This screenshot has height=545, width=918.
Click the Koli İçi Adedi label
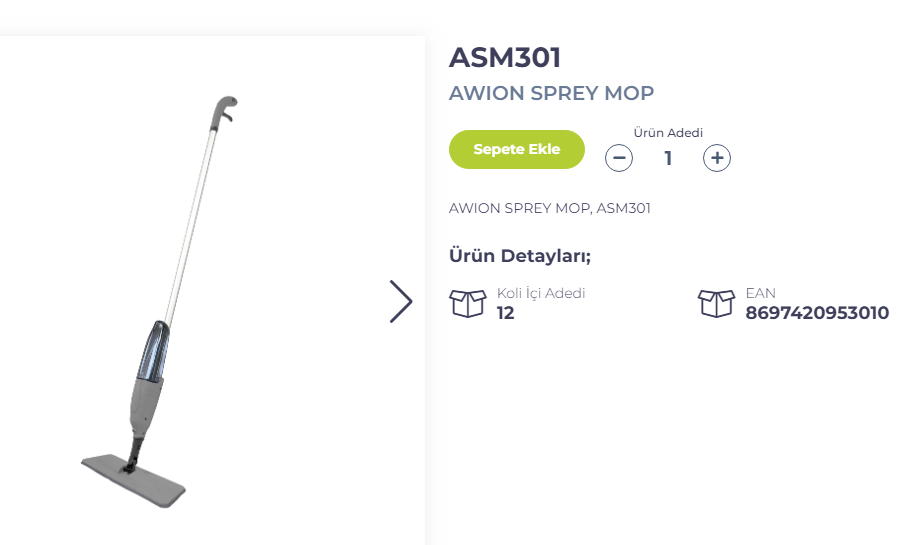coord(541,293)
